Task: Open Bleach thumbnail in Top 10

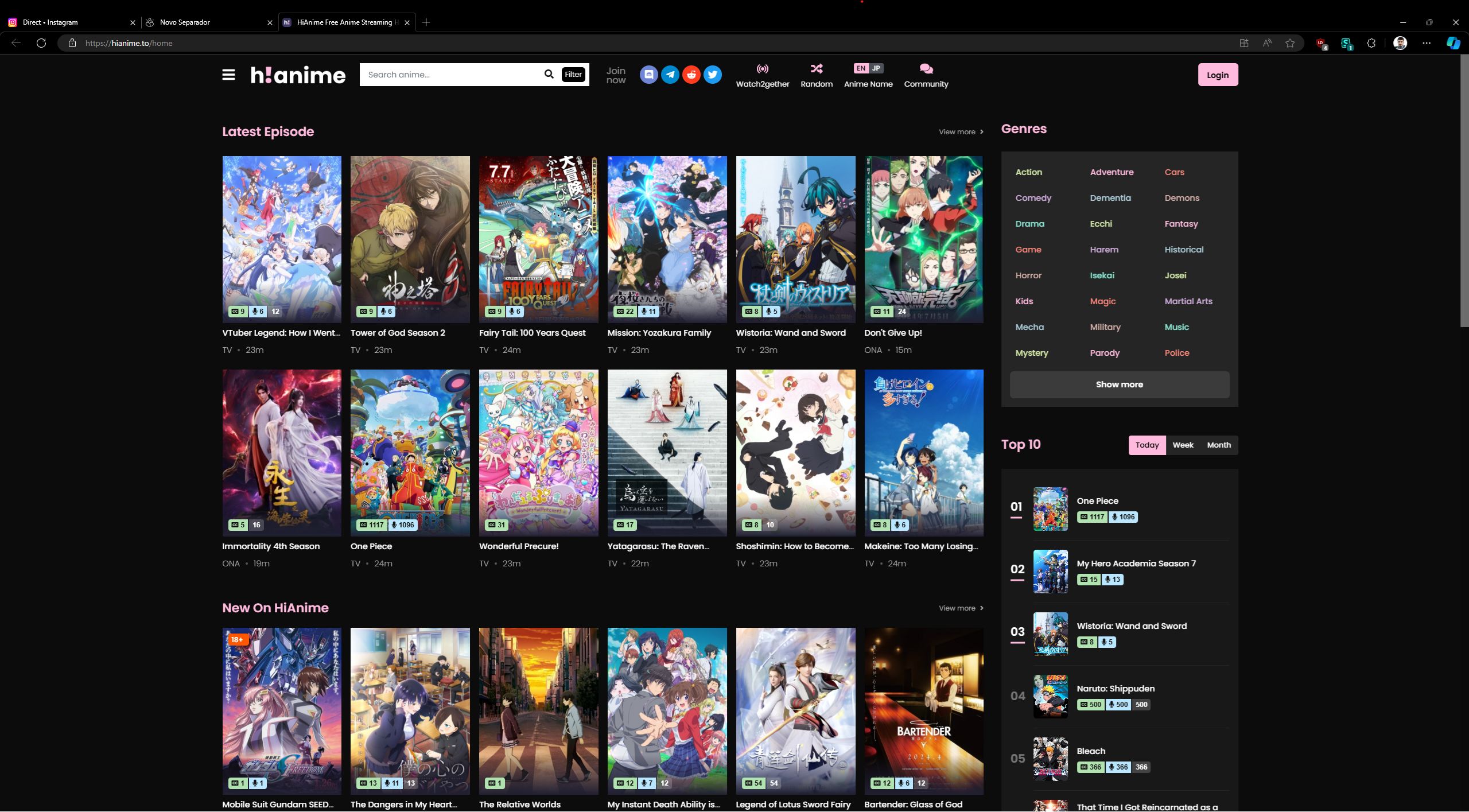Action: tap(1051, 759)
